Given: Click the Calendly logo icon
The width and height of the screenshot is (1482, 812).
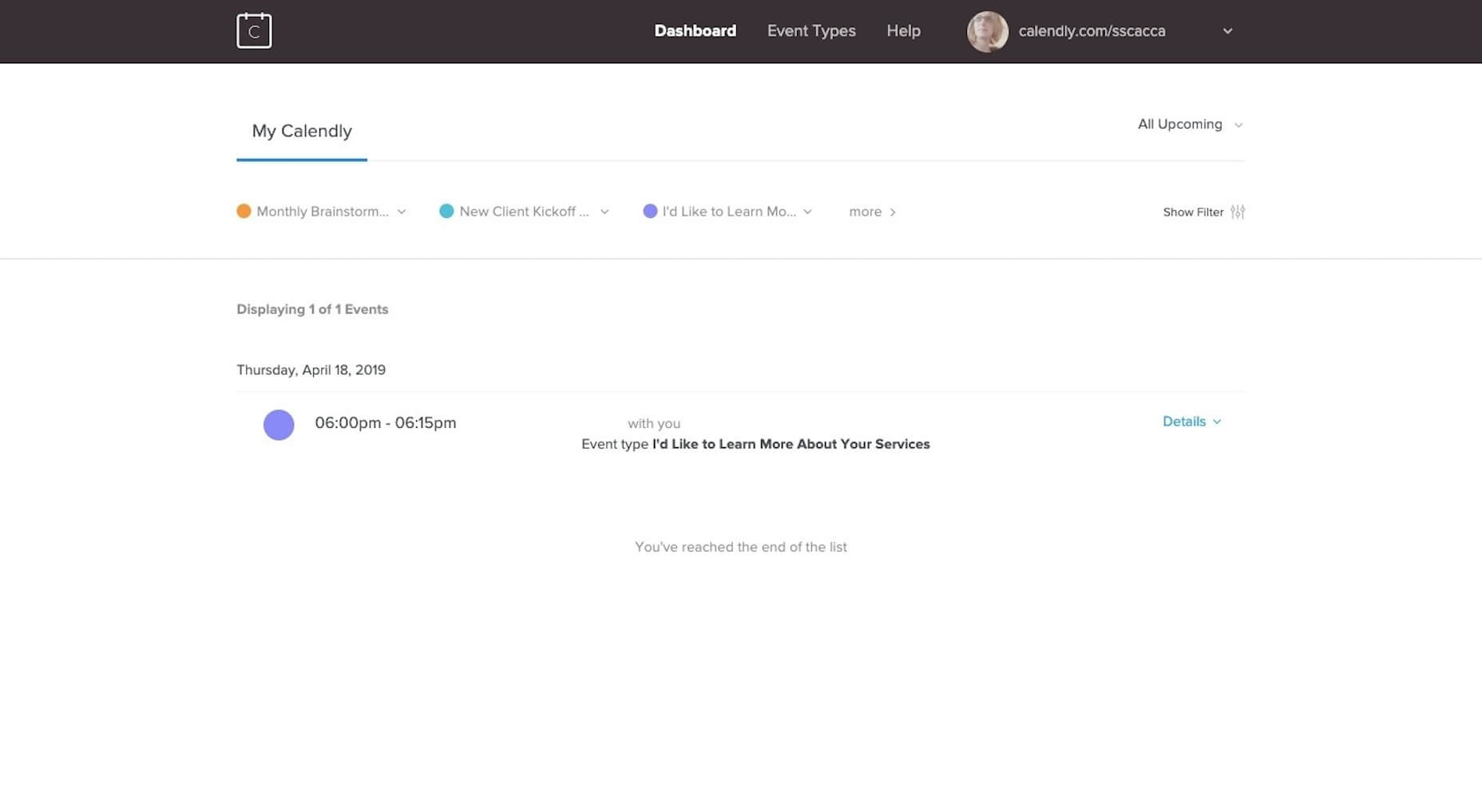Looking at the screenshot, I should 254,30.
